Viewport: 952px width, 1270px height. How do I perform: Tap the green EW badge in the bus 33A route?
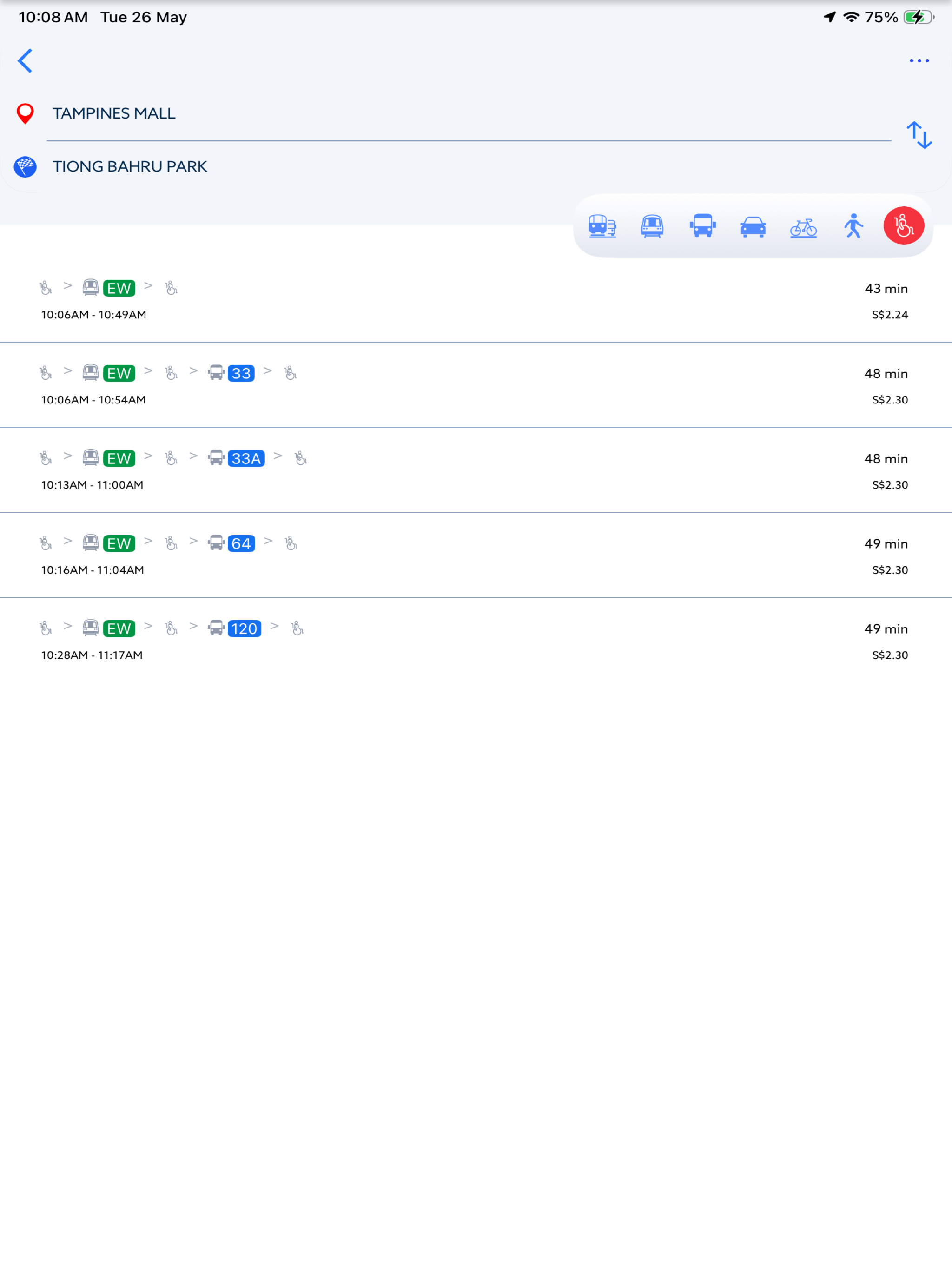[x=119, y=458]
